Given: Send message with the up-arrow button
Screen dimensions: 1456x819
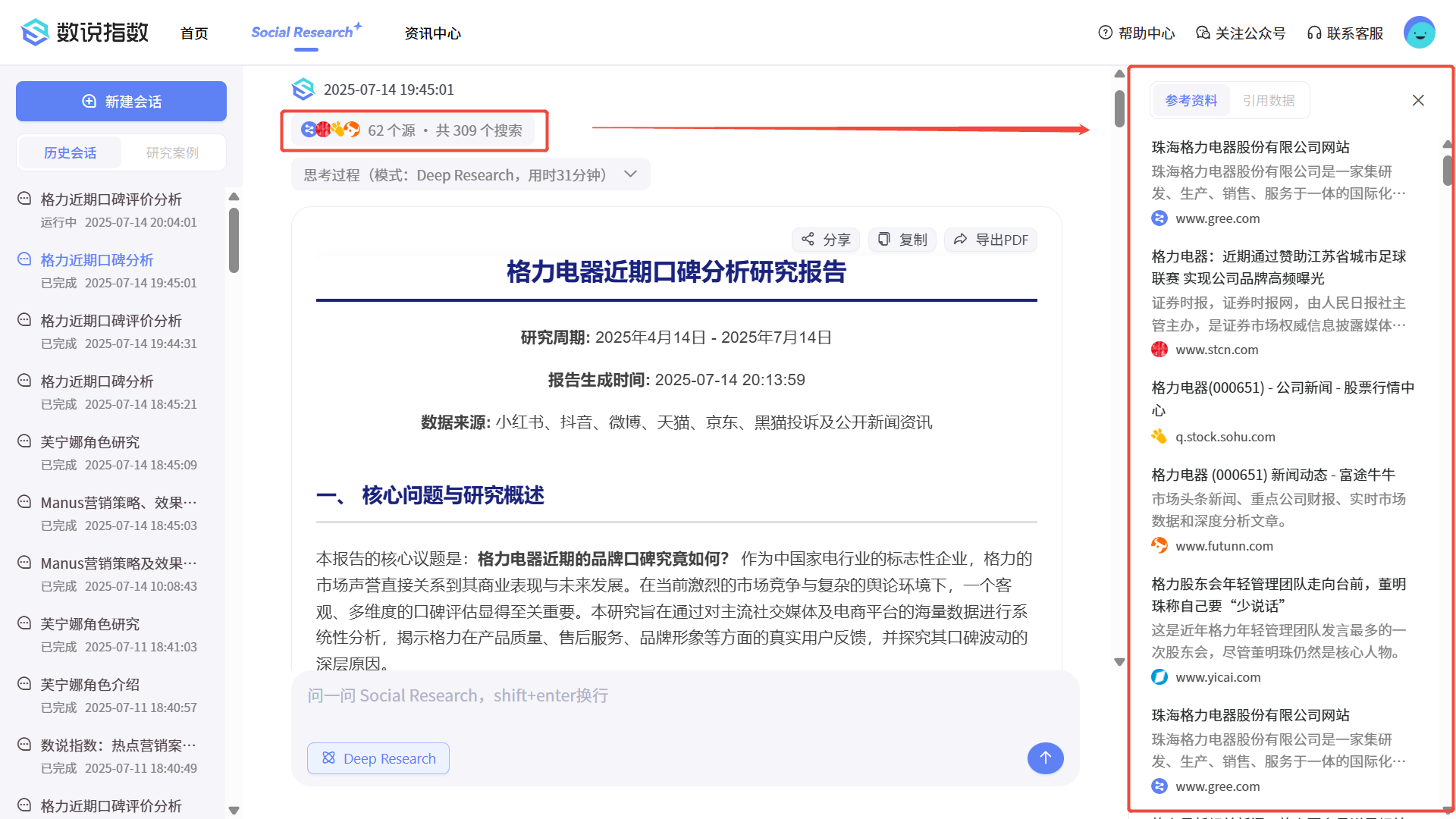Looking at the screenshot, I should click(1045, 758).
